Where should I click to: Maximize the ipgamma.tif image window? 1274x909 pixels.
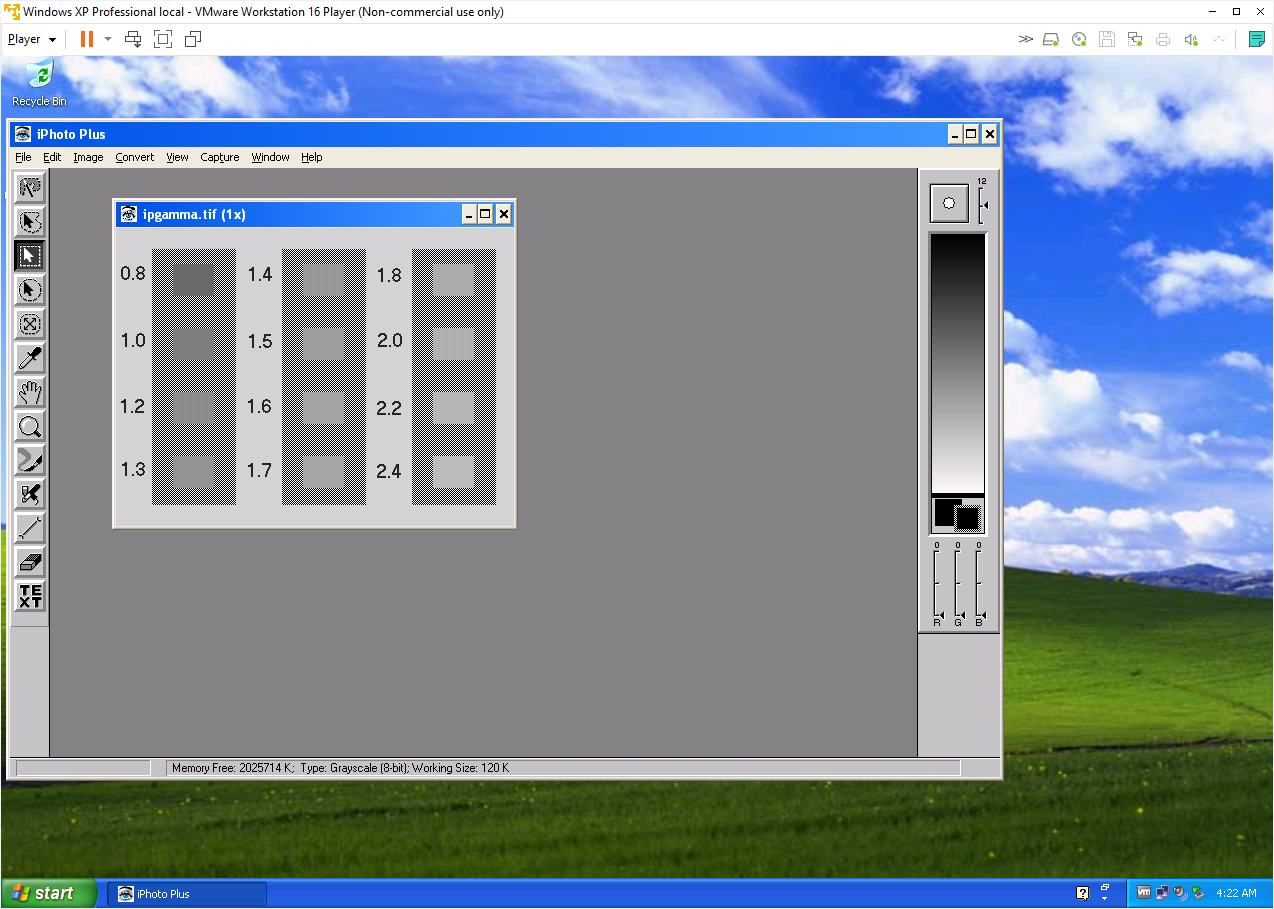pyautogui.click(x=486, y=214)
